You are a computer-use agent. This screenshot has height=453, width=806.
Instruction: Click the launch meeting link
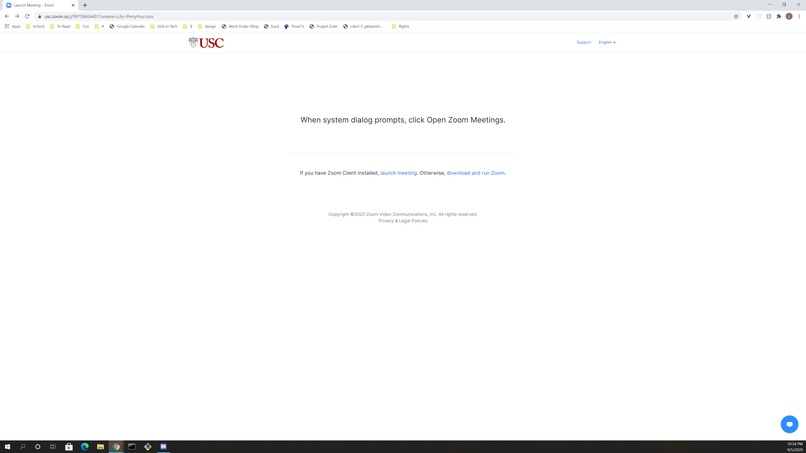click(398, 173)
